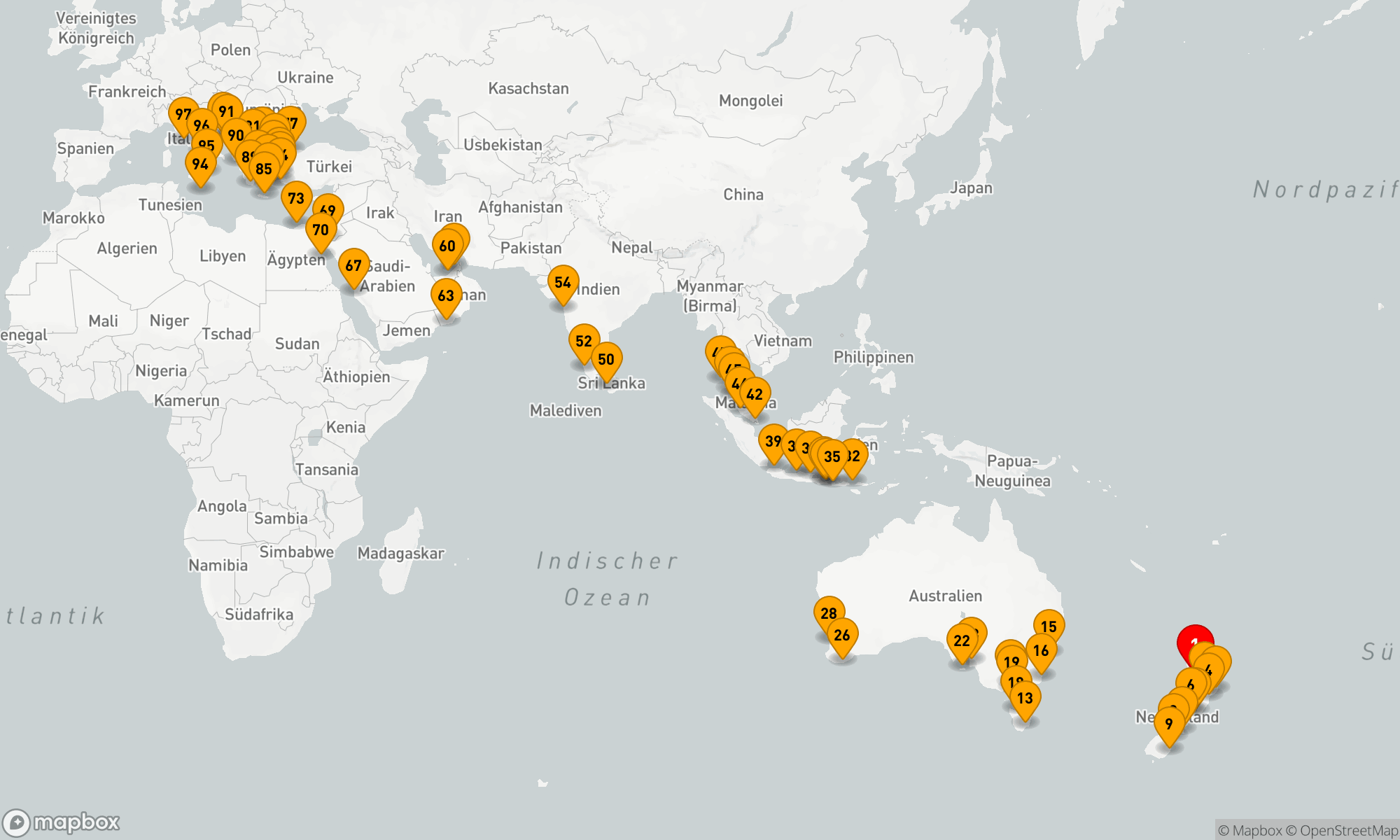Open marker 39 near Sumatra
The width and height of the screenshot is (1400, 840).
click(x=772, y=442)
